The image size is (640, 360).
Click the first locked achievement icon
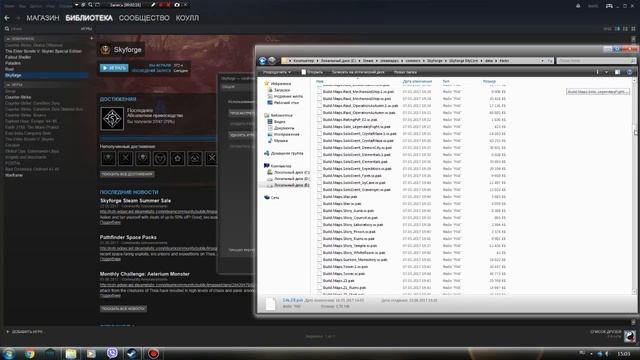click(108, 158)
